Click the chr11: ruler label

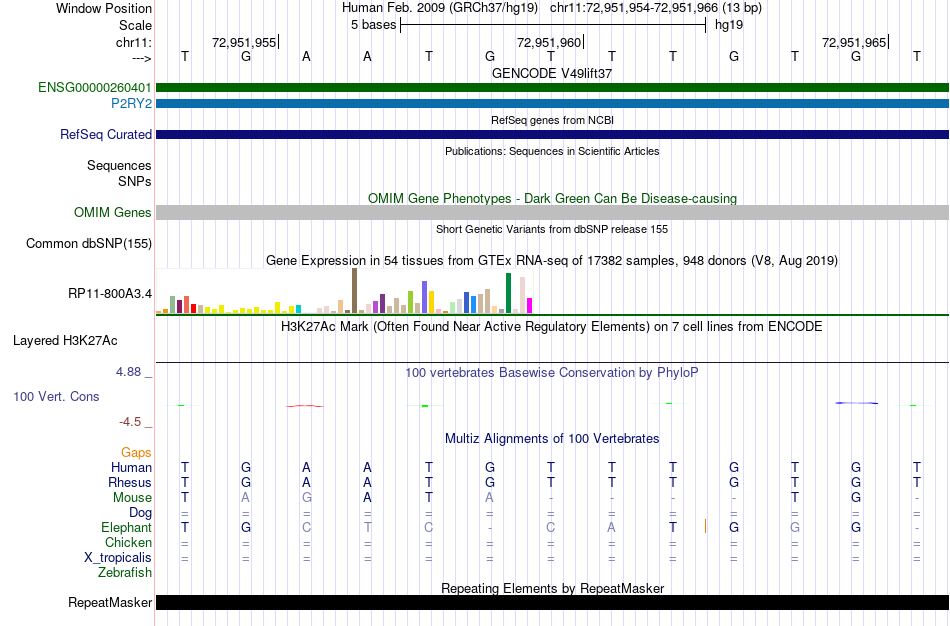pyautogui.click(x=134, y=42)
